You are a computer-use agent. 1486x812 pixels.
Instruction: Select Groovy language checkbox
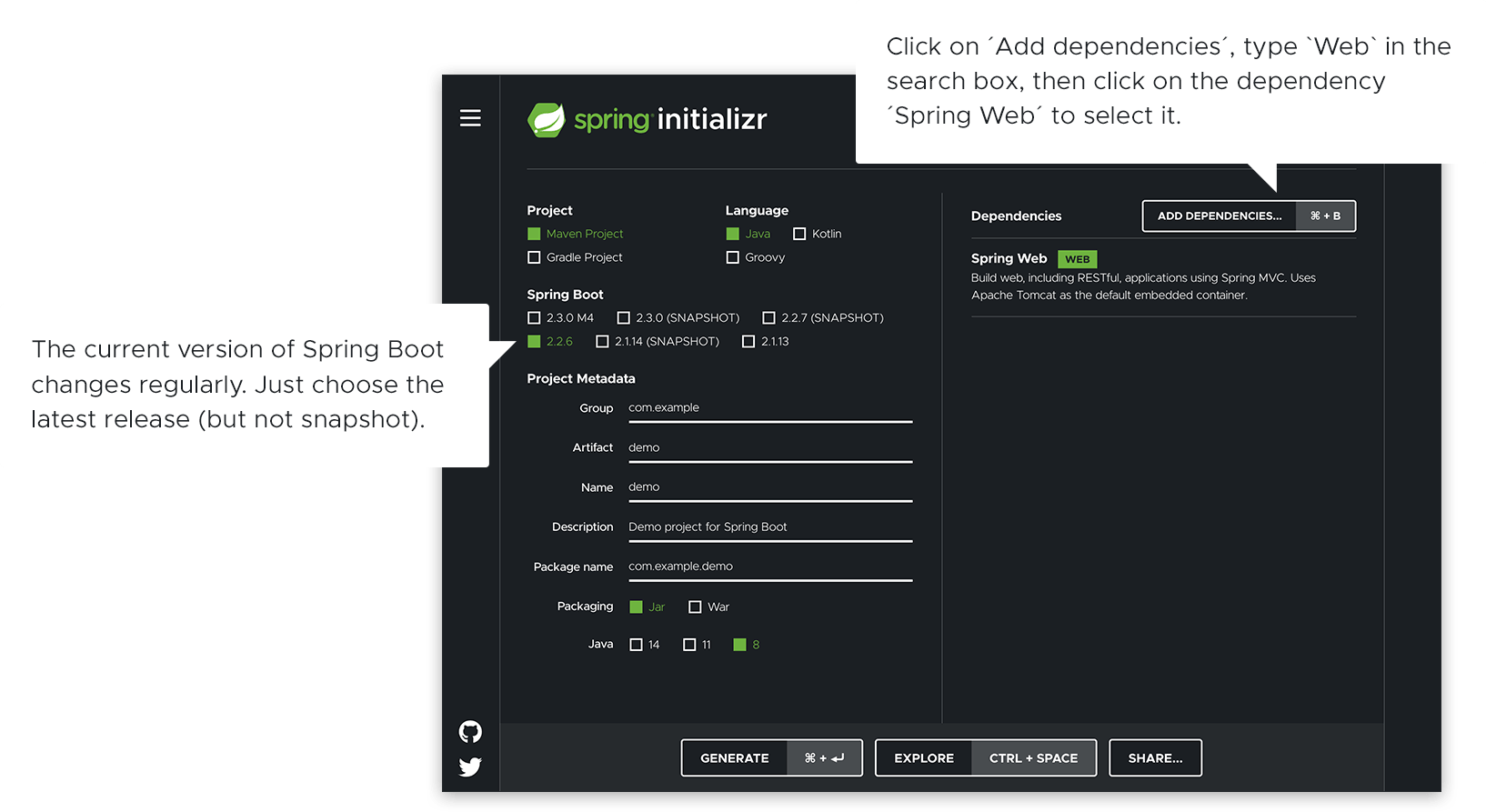click(733, 257)
